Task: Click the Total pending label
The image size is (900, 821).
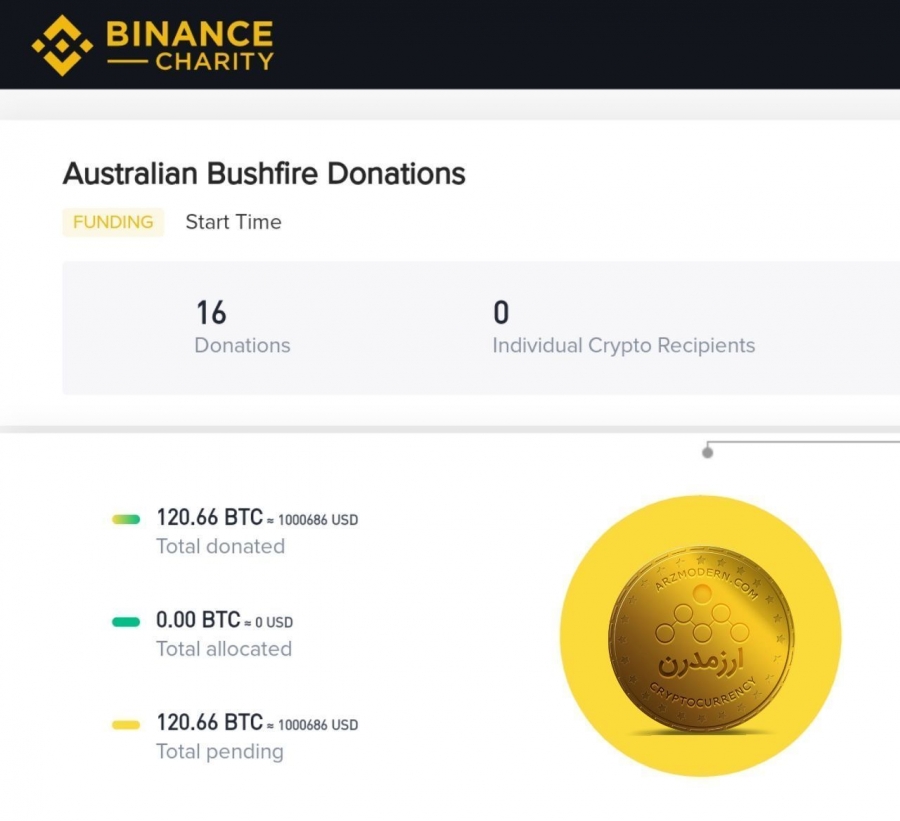Action: pos(220,752)
